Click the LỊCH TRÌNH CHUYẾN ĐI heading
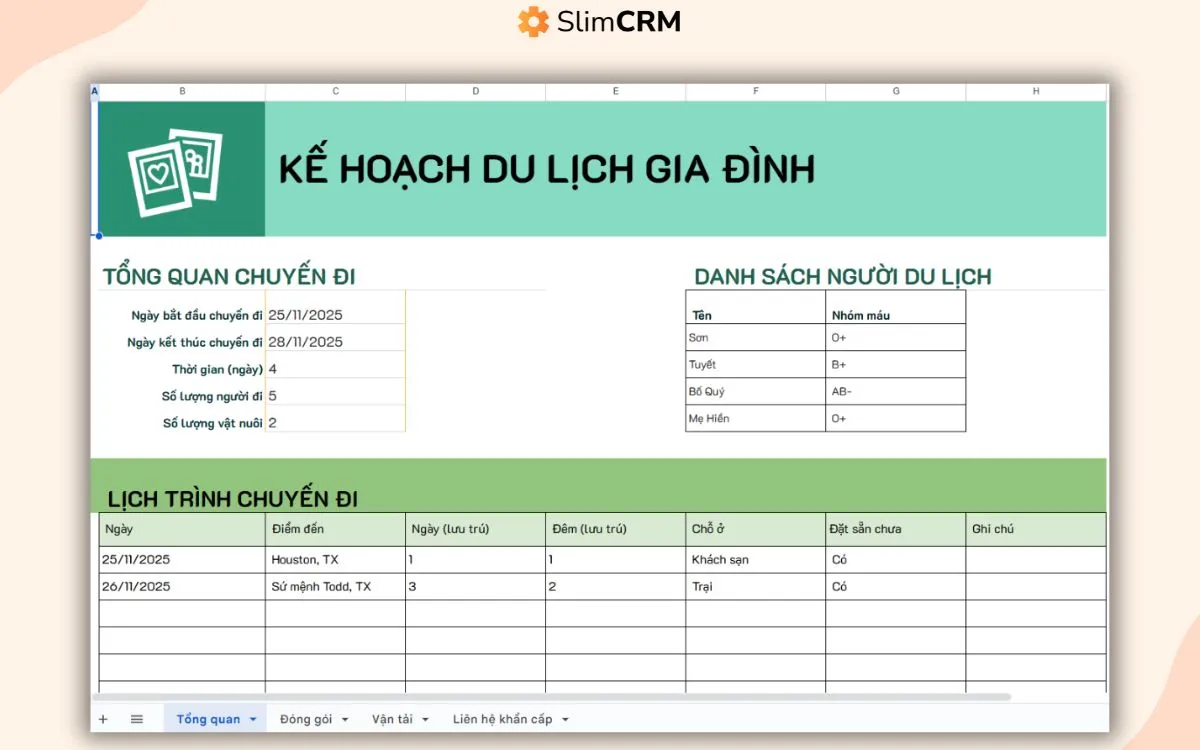Screen dimensions: 1200x750 click(232, 498)
